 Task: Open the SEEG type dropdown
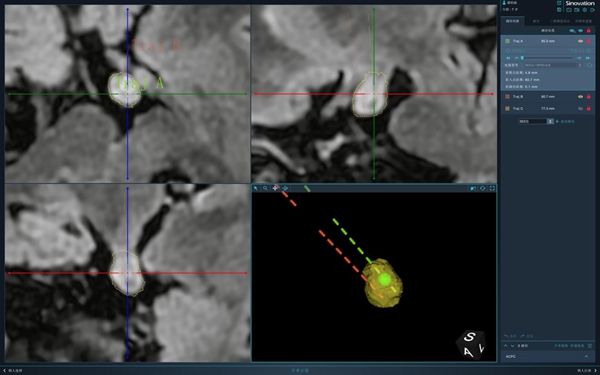pyautogui.click(x=536, y=121)
